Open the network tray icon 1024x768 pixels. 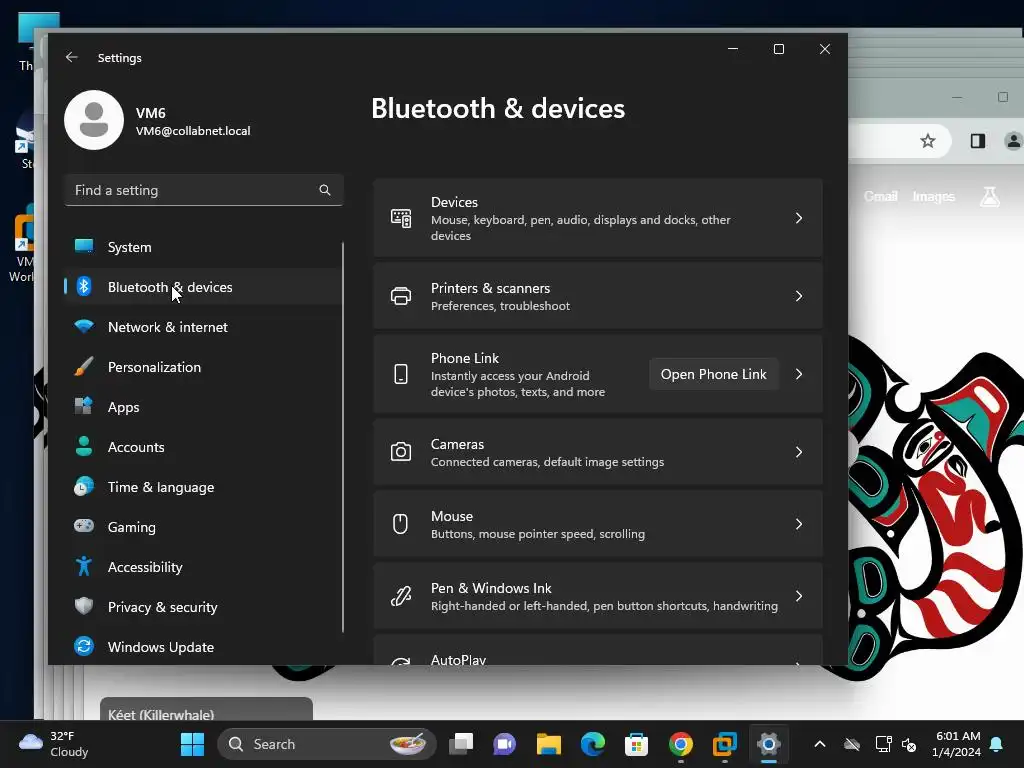click(x=883, y=744)
